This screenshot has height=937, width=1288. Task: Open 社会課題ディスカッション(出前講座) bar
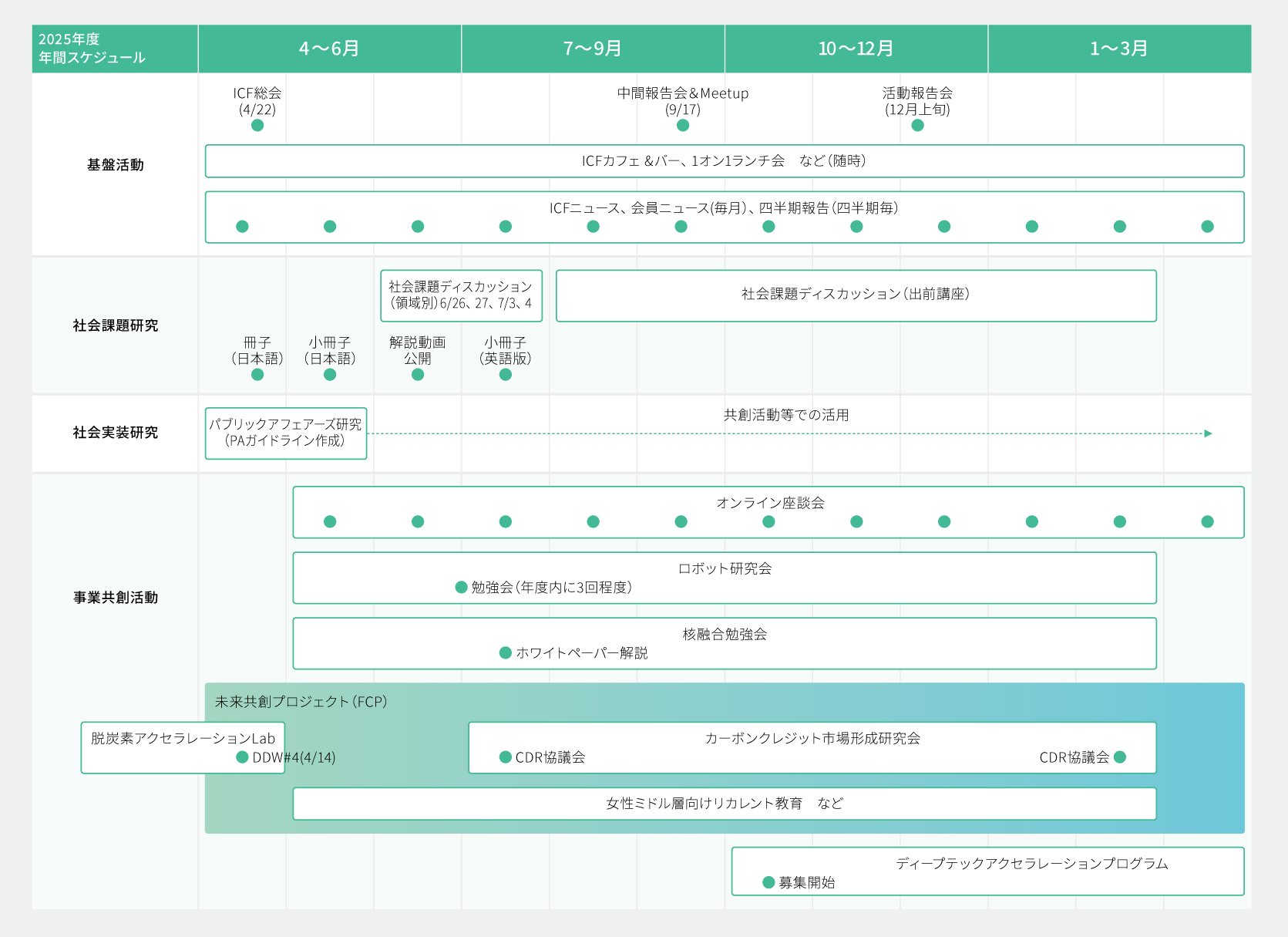click(856, 295)
